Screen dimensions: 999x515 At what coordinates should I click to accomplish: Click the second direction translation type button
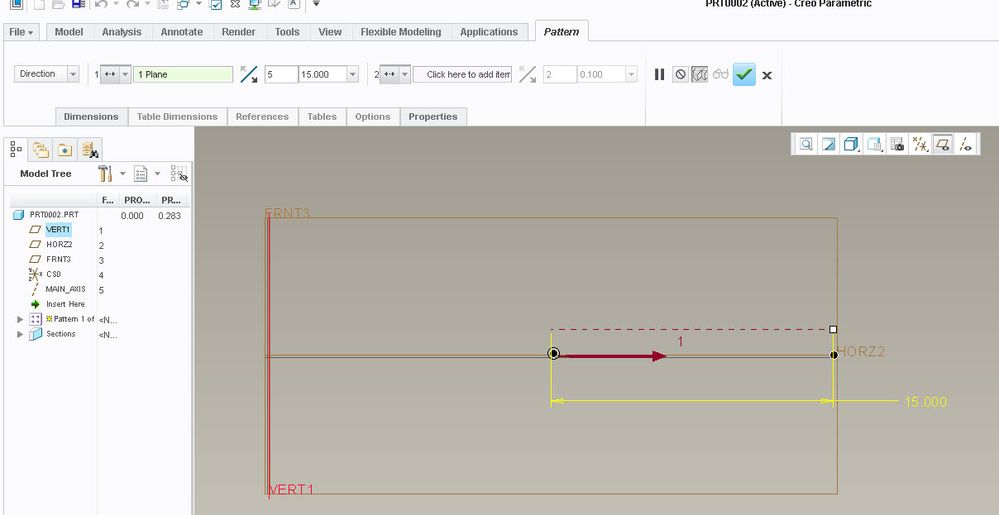[x=389, y=75]
